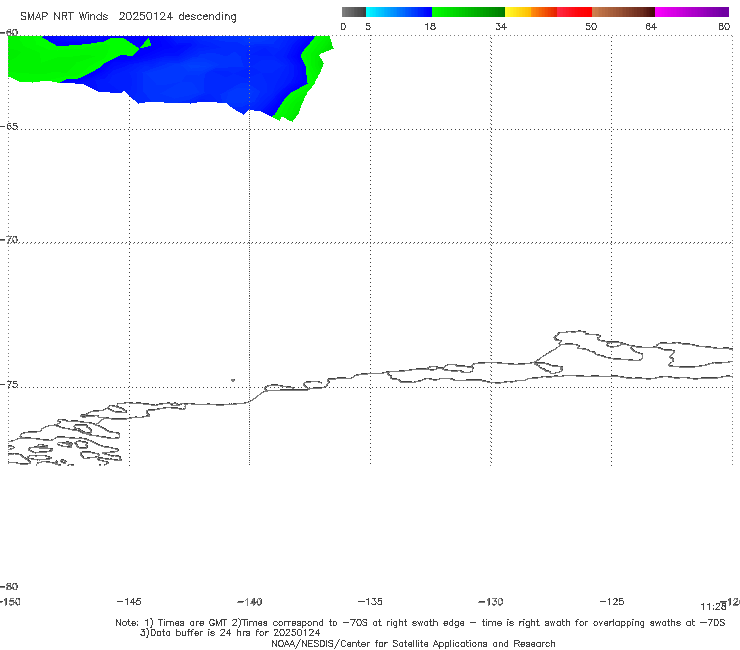
Task: Click the red segment of the colorbar
Action: coord(574,12)
